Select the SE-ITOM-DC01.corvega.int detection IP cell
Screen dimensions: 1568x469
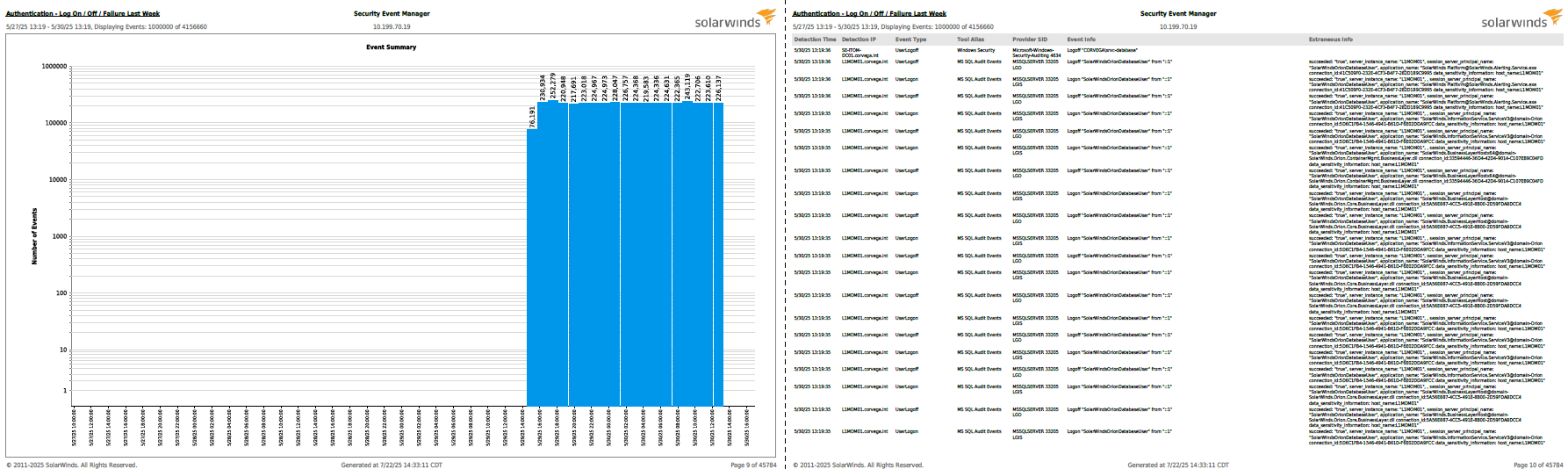(x=859, y=53)
